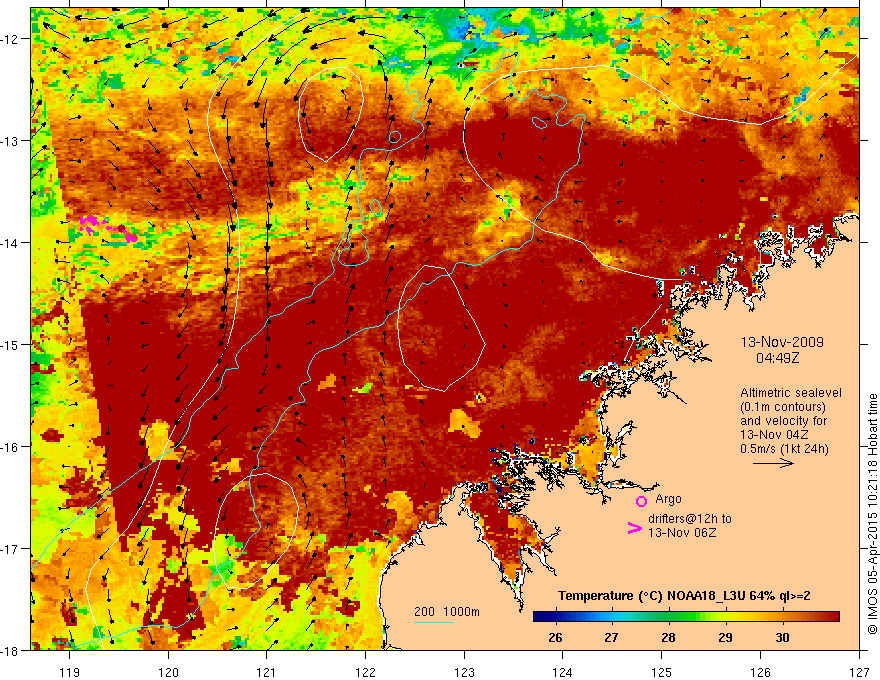Image resolution: width=880 pixels, height=680 pixels.
Task: Click the latitude axis label -13
Action: (x=10, y=141)
